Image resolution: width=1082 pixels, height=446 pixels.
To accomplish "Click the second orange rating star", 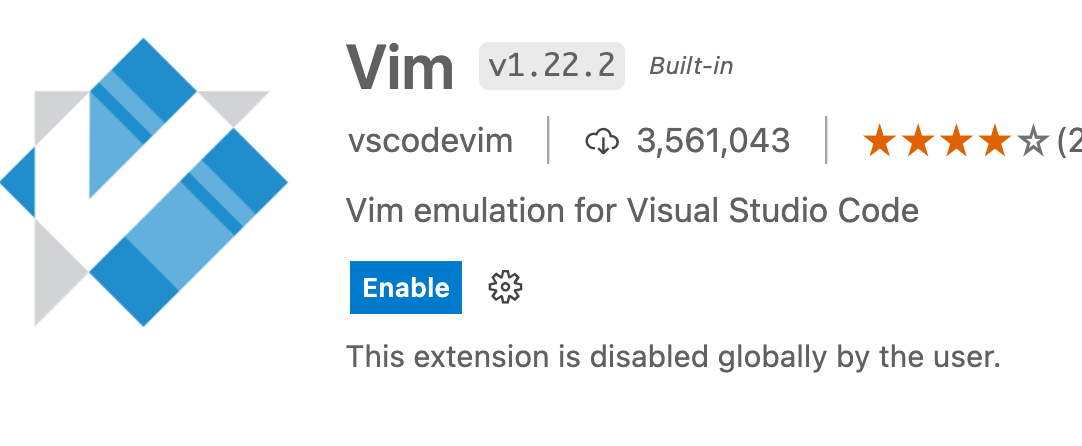I will [x=918, y=140].
